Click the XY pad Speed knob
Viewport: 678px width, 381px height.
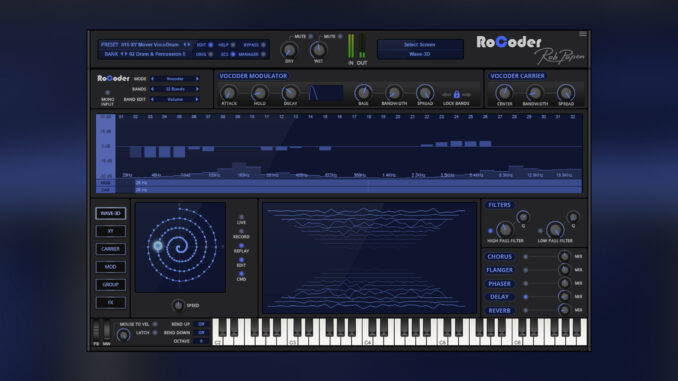pyautogui.click(x=178, y=305)
